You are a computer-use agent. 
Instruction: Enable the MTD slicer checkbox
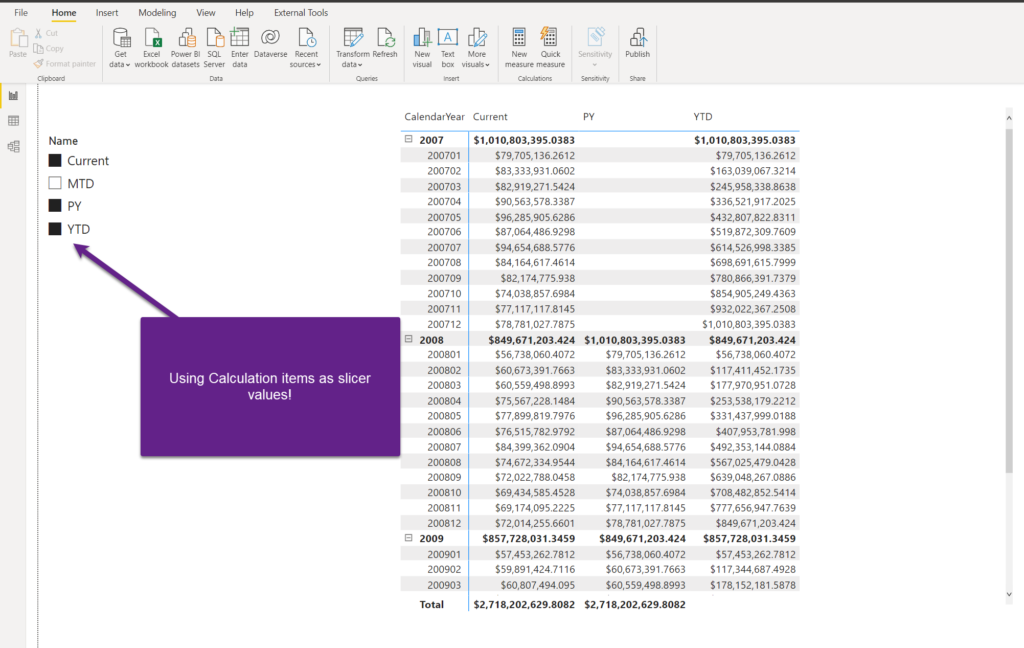[55, 184]
